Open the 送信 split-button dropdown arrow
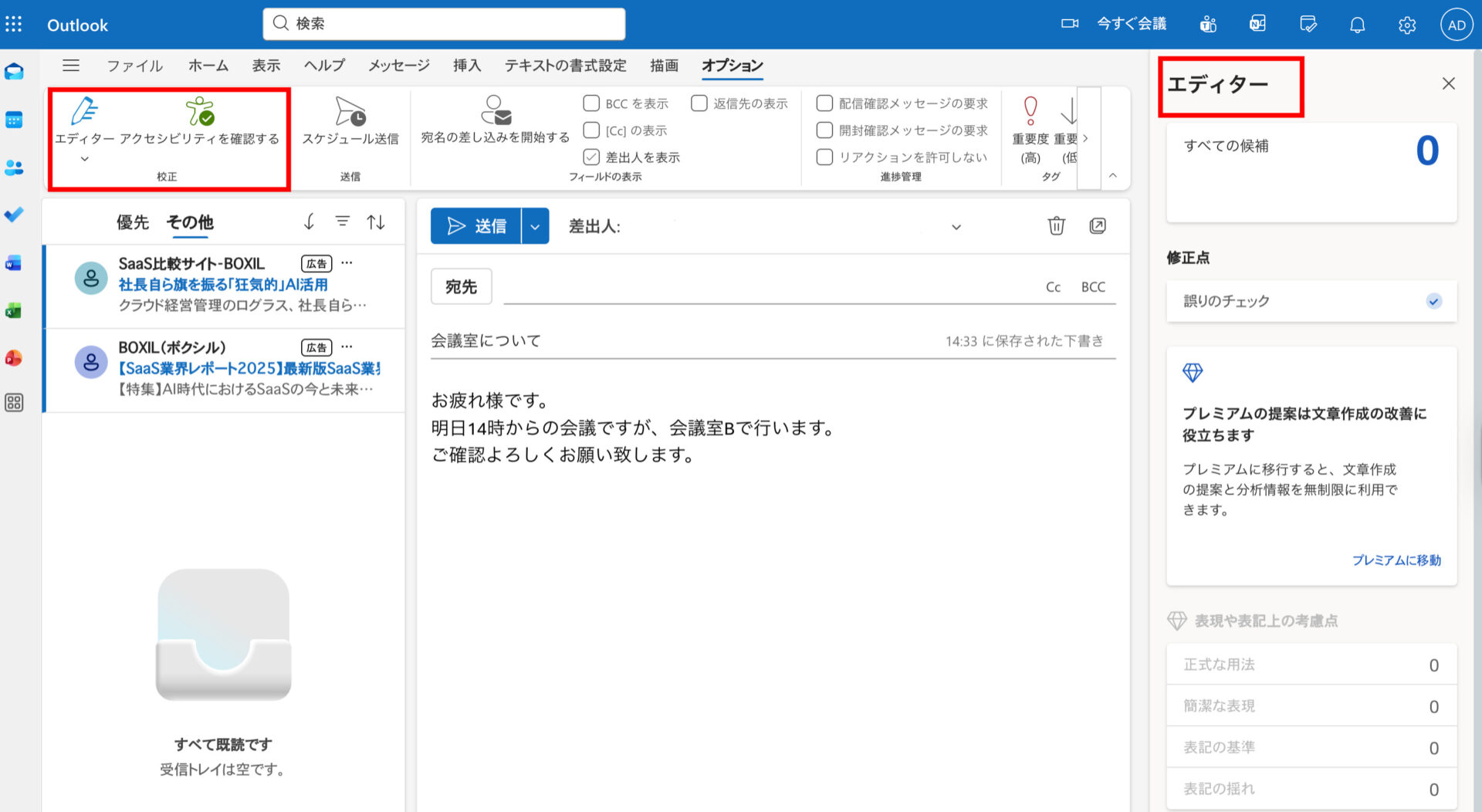The image size is (1482, 812). (x=533, y=226)
